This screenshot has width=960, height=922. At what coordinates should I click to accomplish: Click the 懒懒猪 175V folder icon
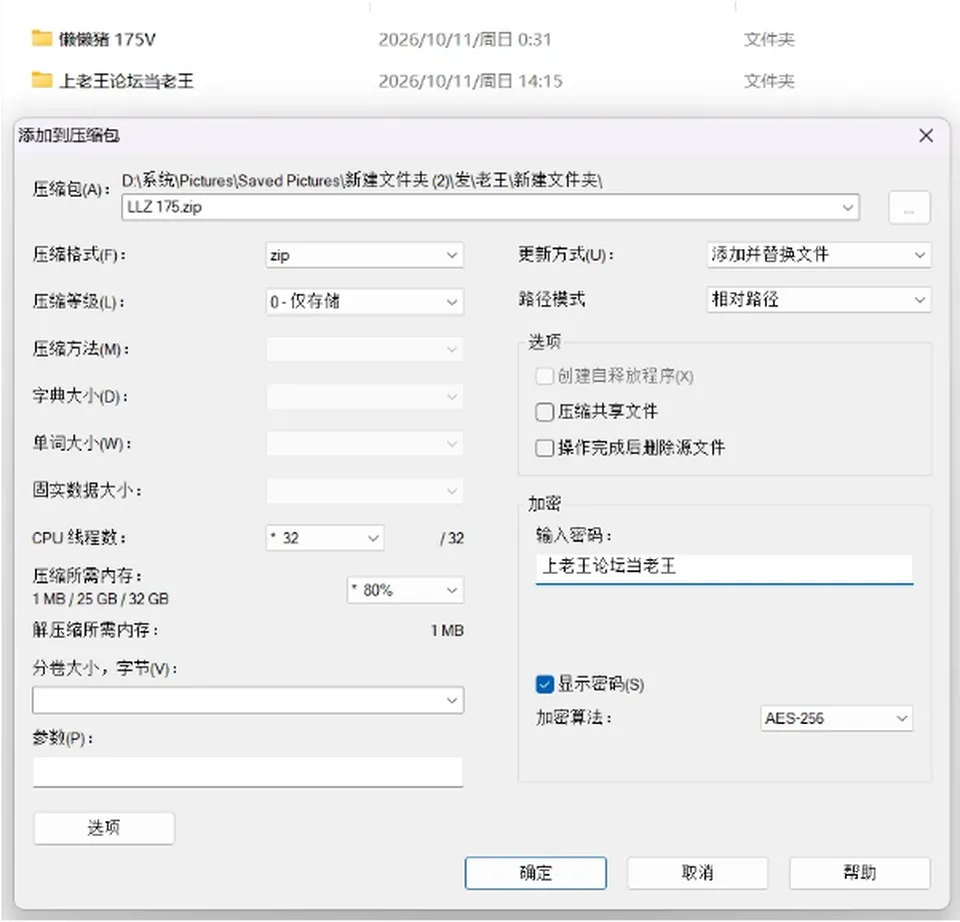tap(42, 39)
